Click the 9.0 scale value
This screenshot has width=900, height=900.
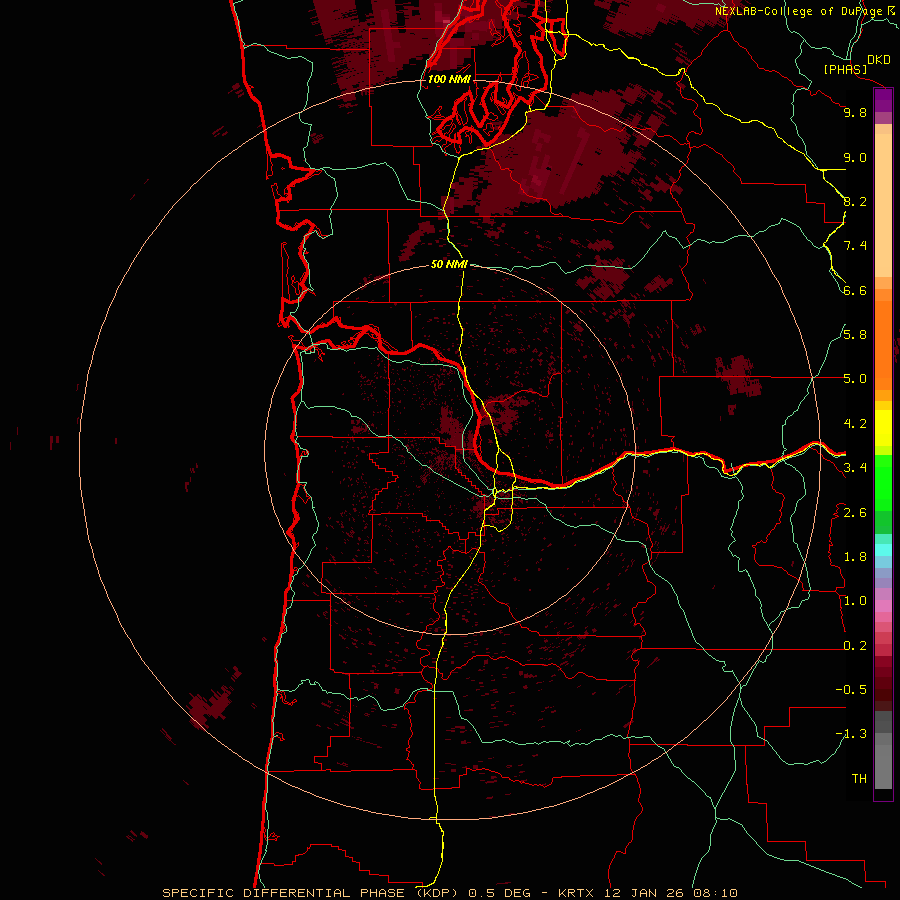pos(855,157)
